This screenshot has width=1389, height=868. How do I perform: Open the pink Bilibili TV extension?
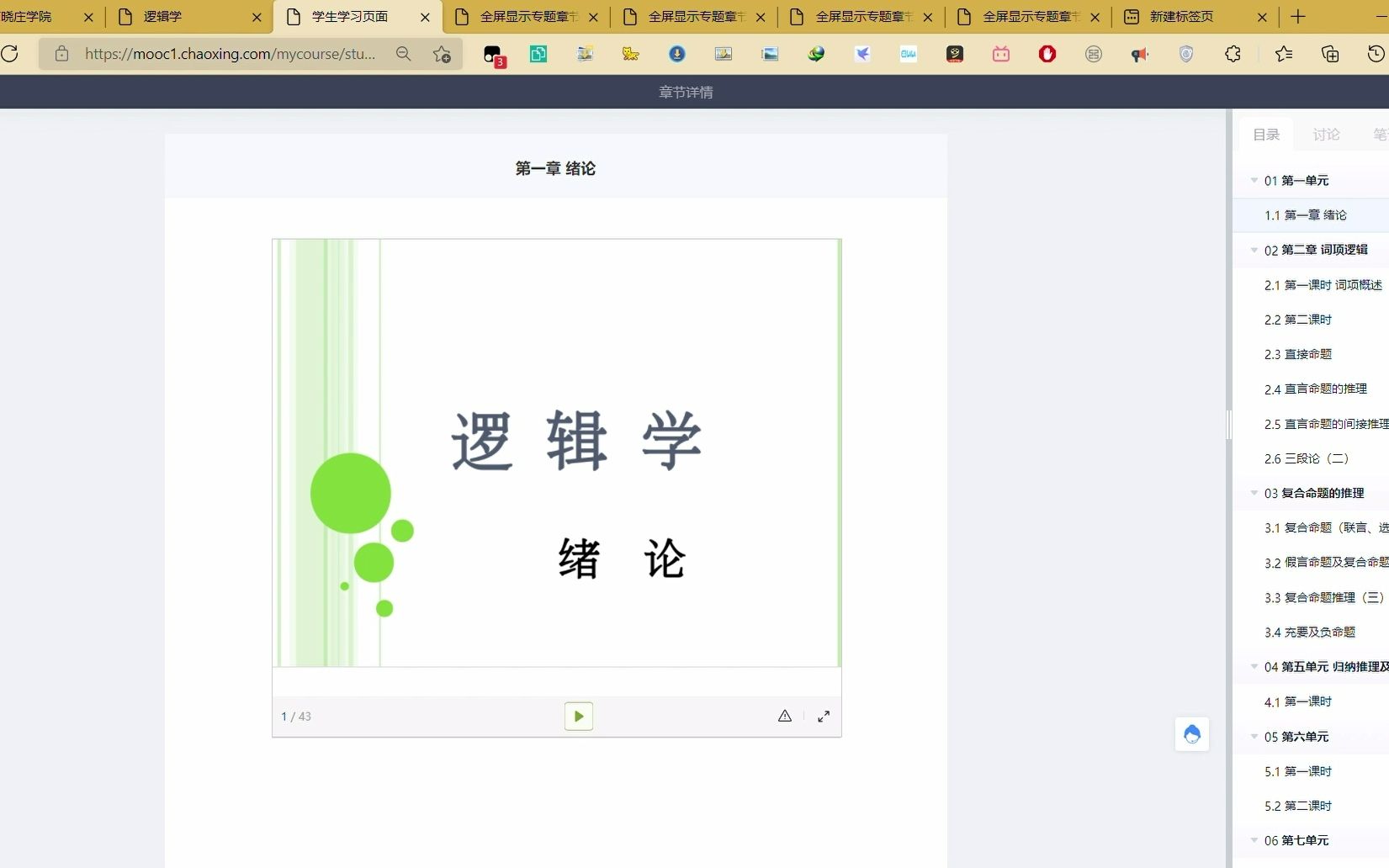point(1001,54)
